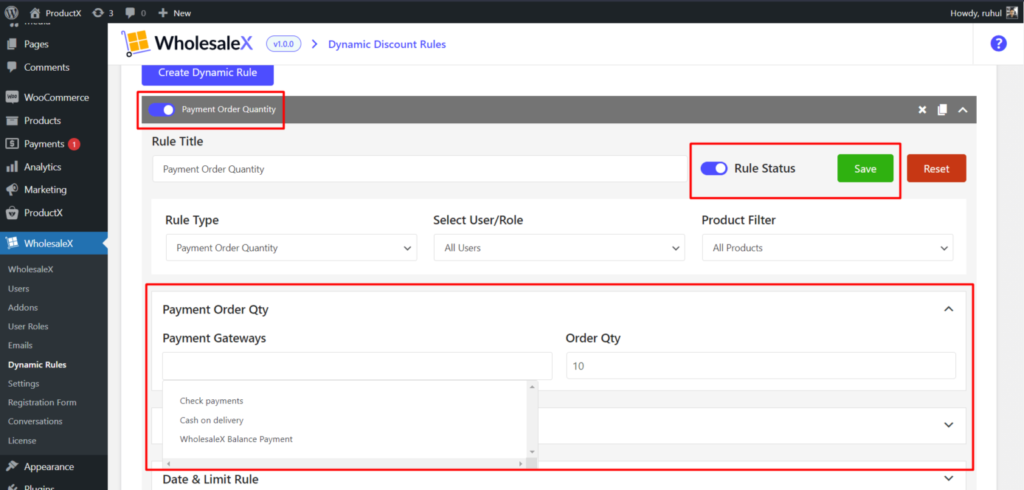This screenshot has height=490, width=1024.
Task: Delete the rule with the X icon
Action: pos(922,110)
